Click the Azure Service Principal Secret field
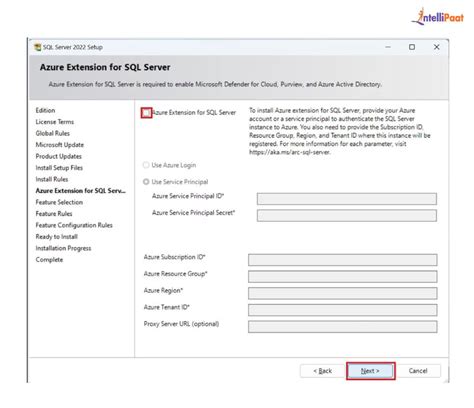 pos(347,215)
